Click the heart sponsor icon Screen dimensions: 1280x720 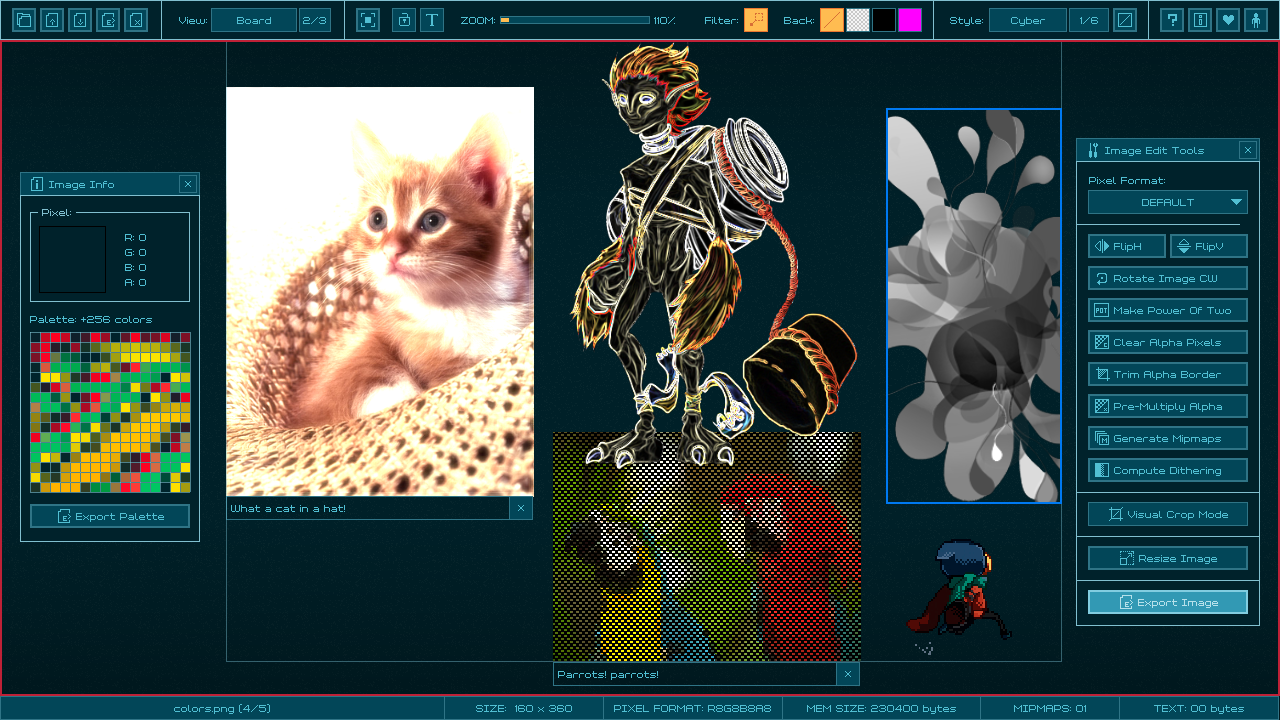tap(1228, 20)
